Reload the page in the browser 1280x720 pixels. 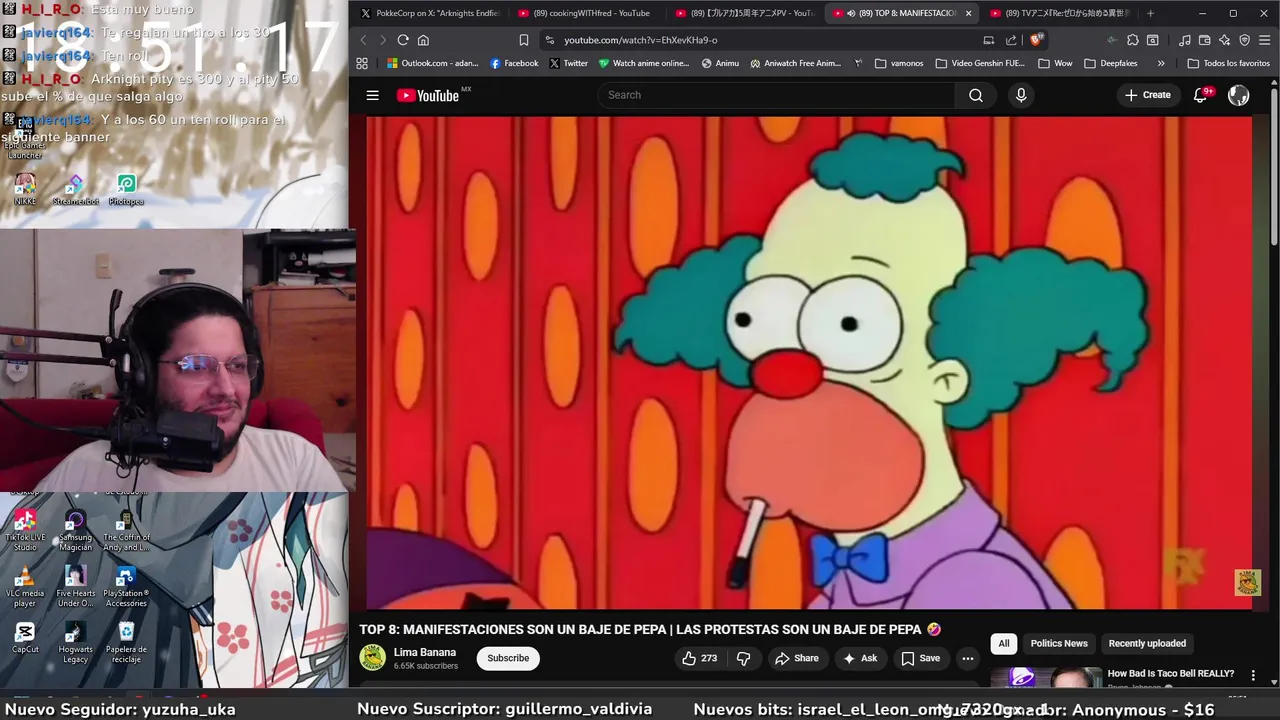pos(403,40)
